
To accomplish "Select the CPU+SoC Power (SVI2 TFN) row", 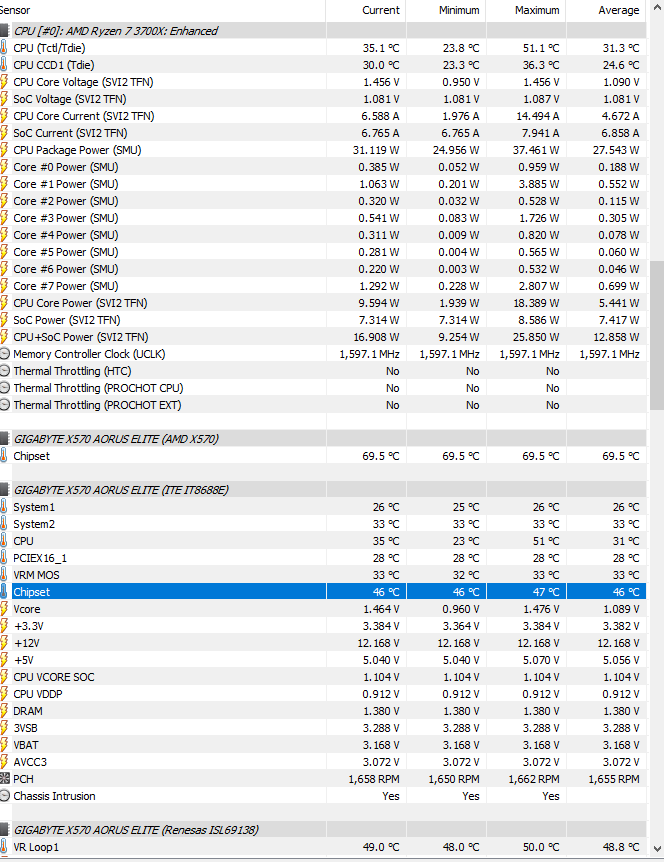I will [x=323, y=337].
